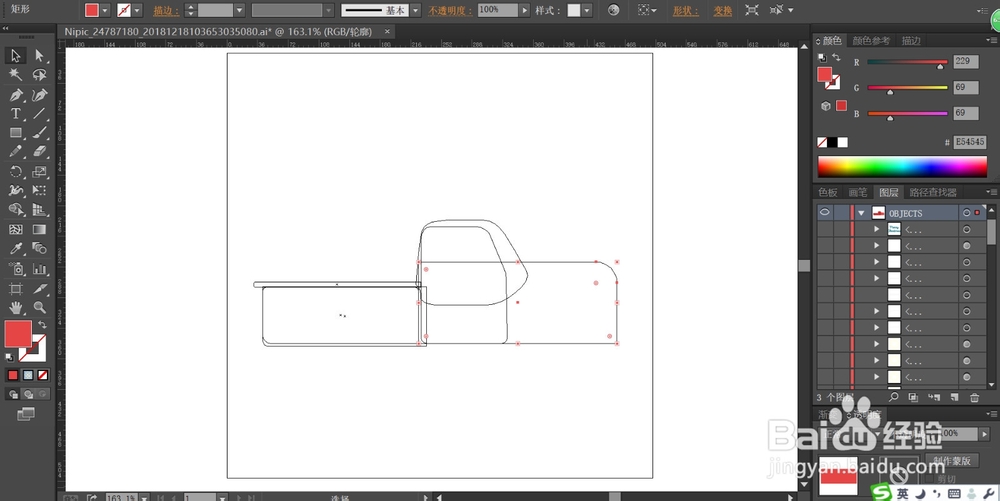The height and width of the screenshot is (501, 1000).
Task: Select the Paintbrush tool
Action: (40, 133)
